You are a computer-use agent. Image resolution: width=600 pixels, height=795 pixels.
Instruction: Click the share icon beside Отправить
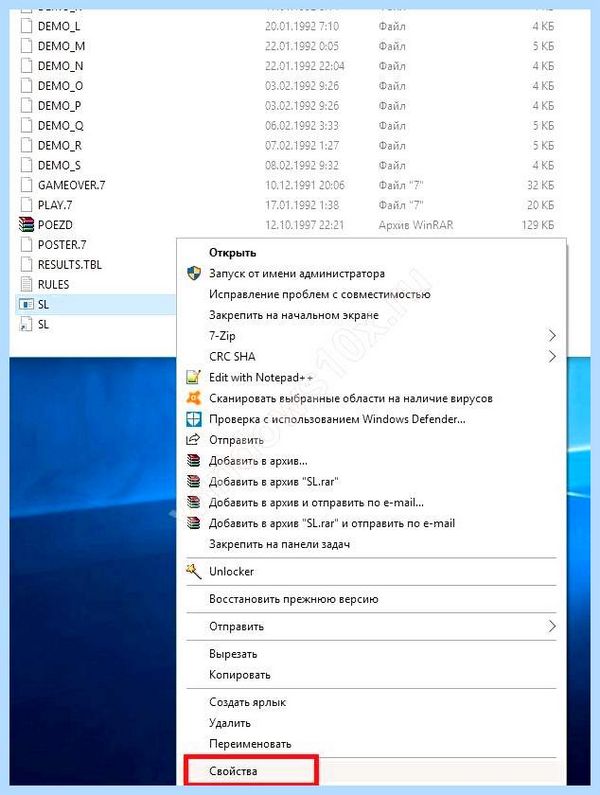coord(194,440)
